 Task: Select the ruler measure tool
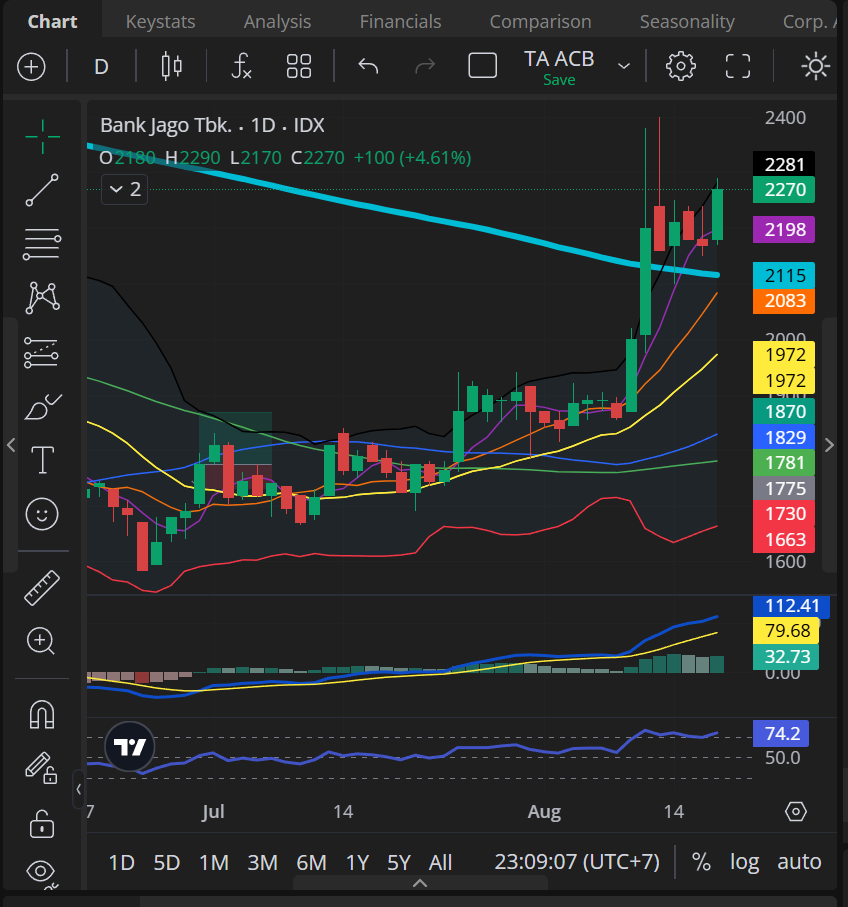[42, 588]
